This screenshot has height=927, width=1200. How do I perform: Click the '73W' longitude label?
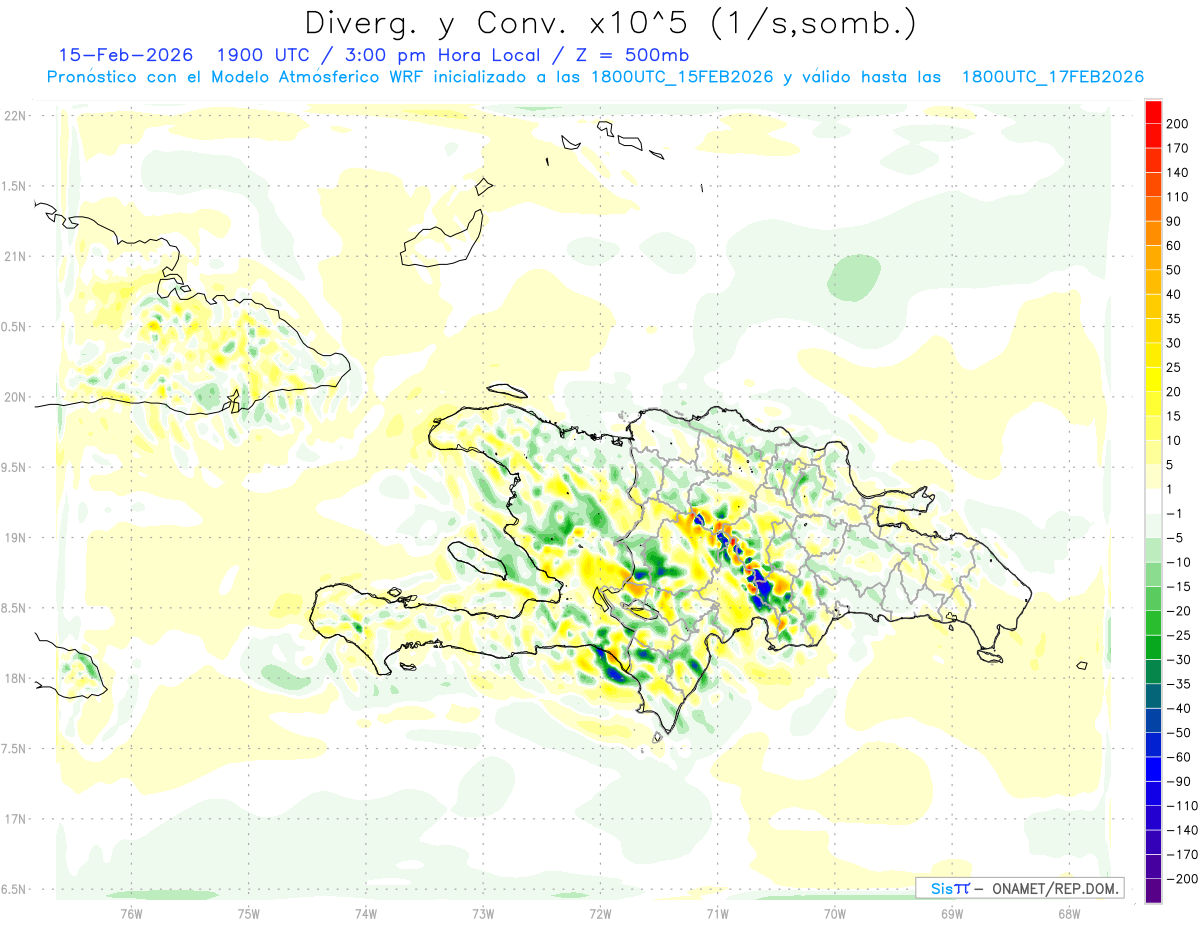[483, 913]
